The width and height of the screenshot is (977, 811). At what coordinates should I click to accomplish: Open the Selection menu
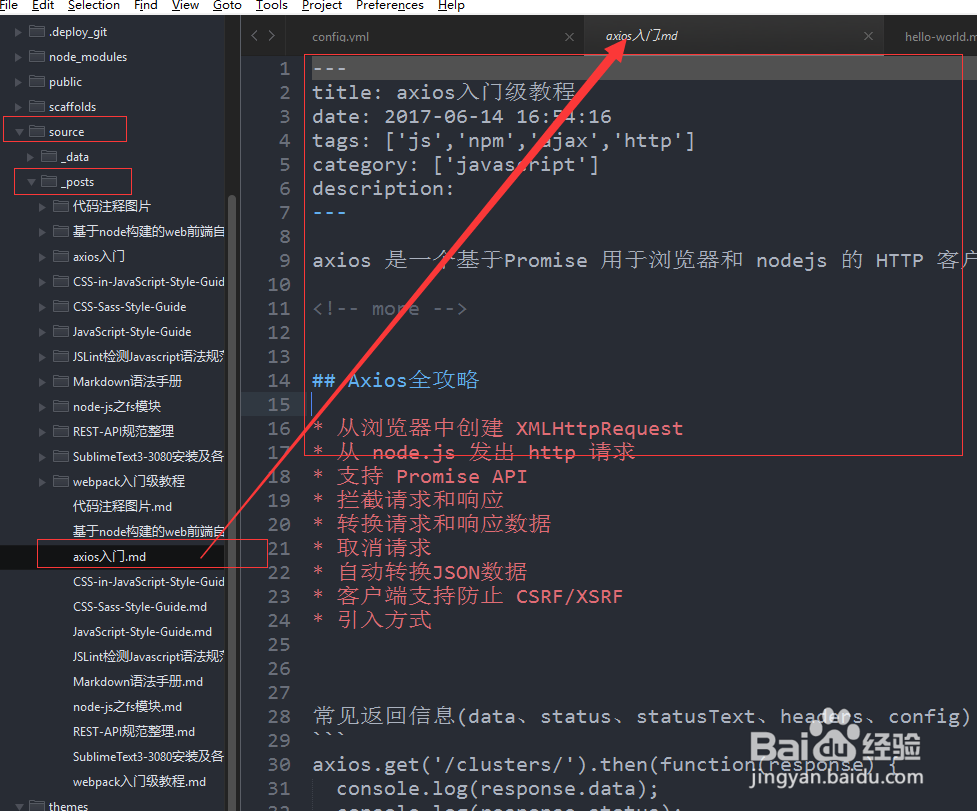93,5
